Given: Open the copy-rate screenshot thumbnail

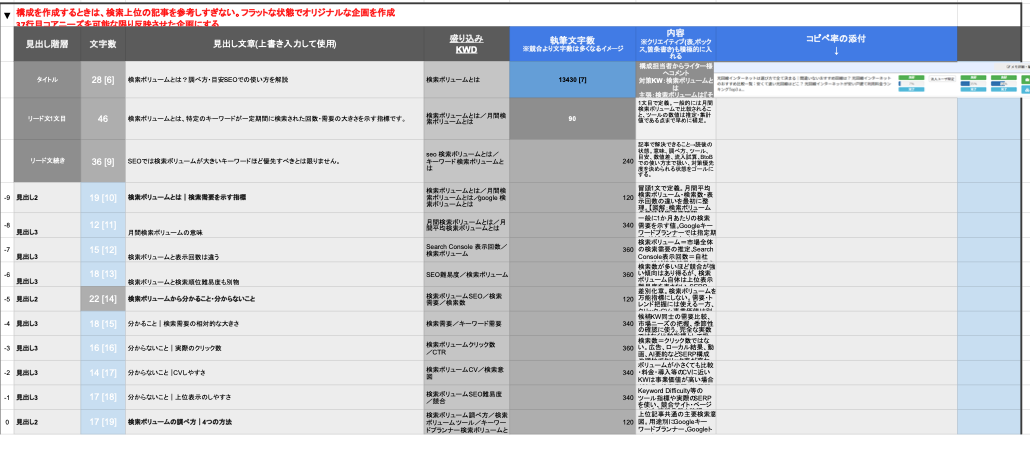Looking at the screenshot, I should (x=872, y=80).
